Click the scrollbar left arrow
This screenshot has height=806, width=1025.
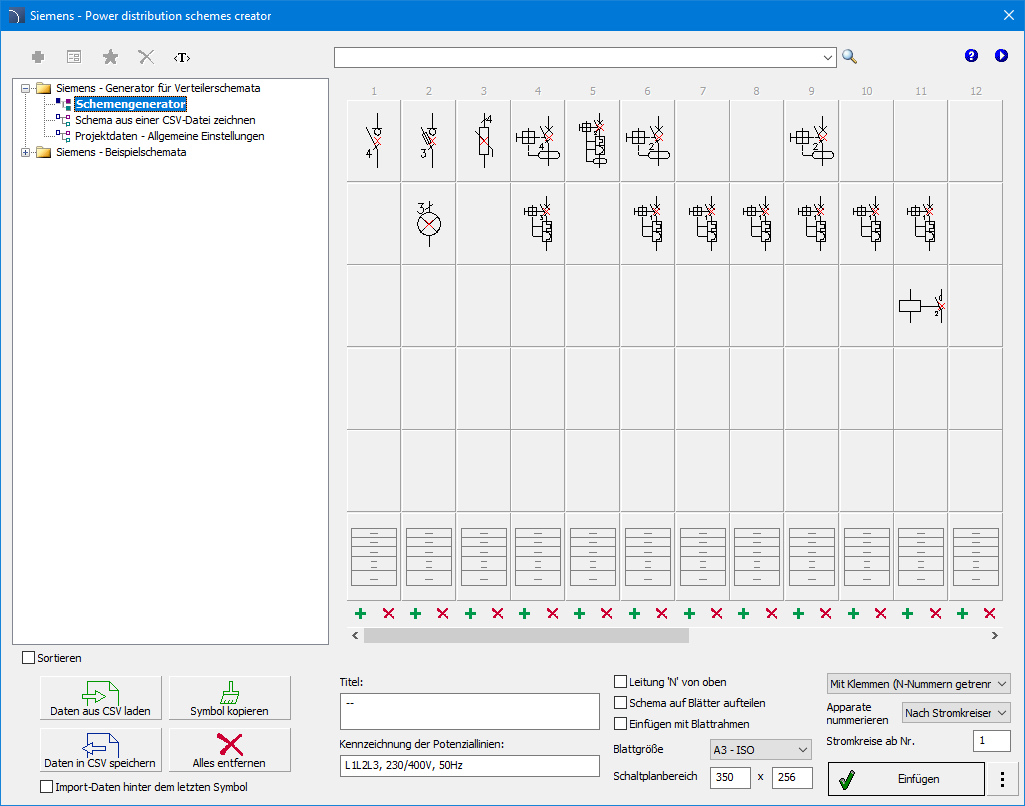coord(355,635)
